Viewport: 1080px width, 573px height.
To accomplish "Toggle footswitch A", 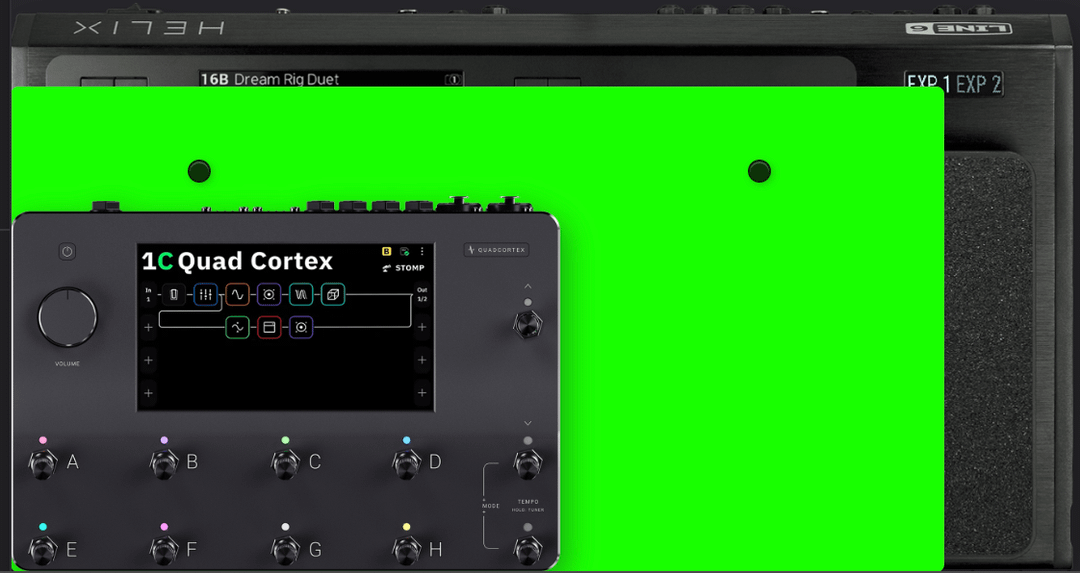I will pyautogui.click(x=42, y=464).
